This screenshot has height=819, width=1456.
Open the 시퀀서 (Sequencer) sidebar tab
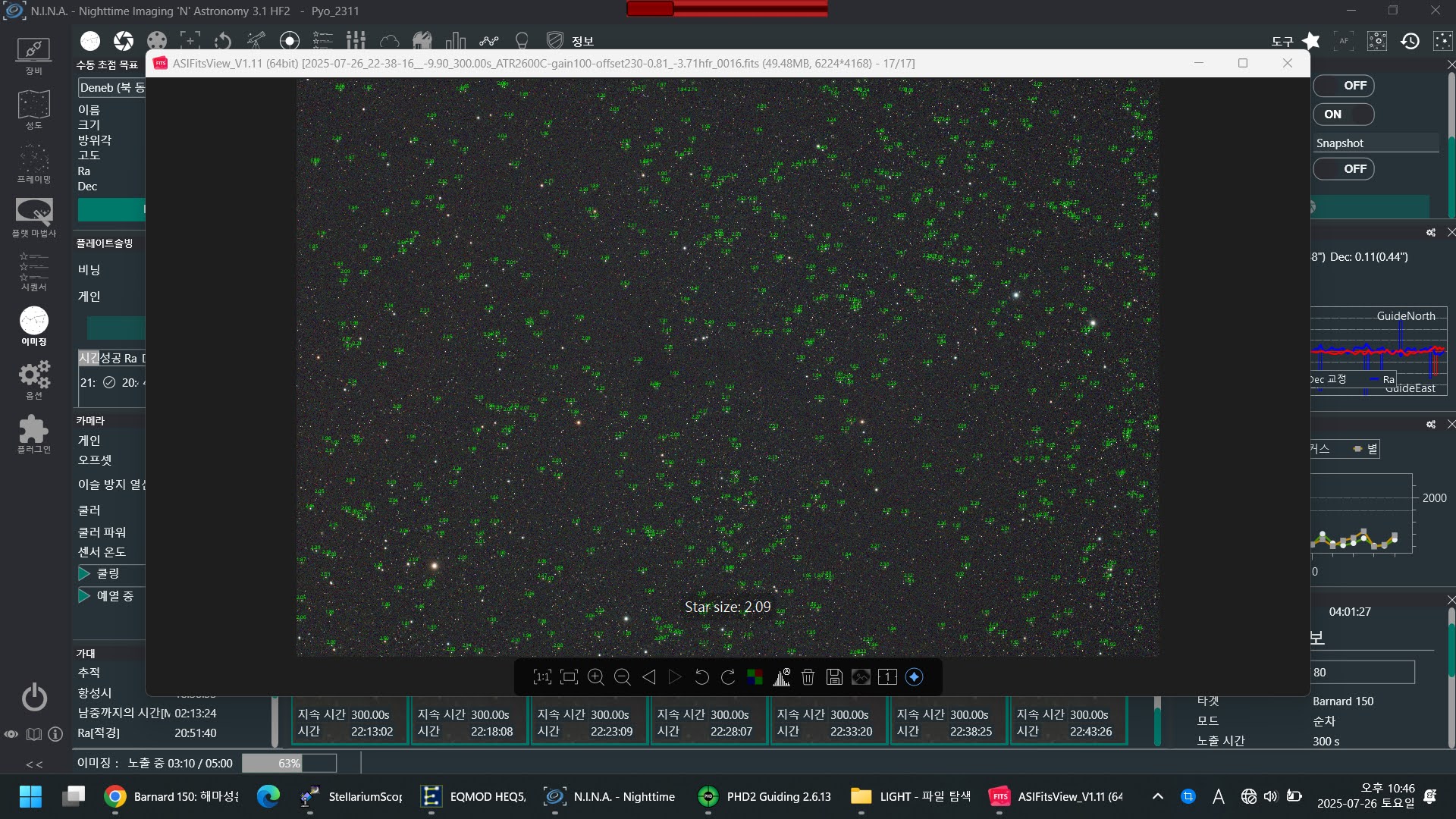coord(33,271)
